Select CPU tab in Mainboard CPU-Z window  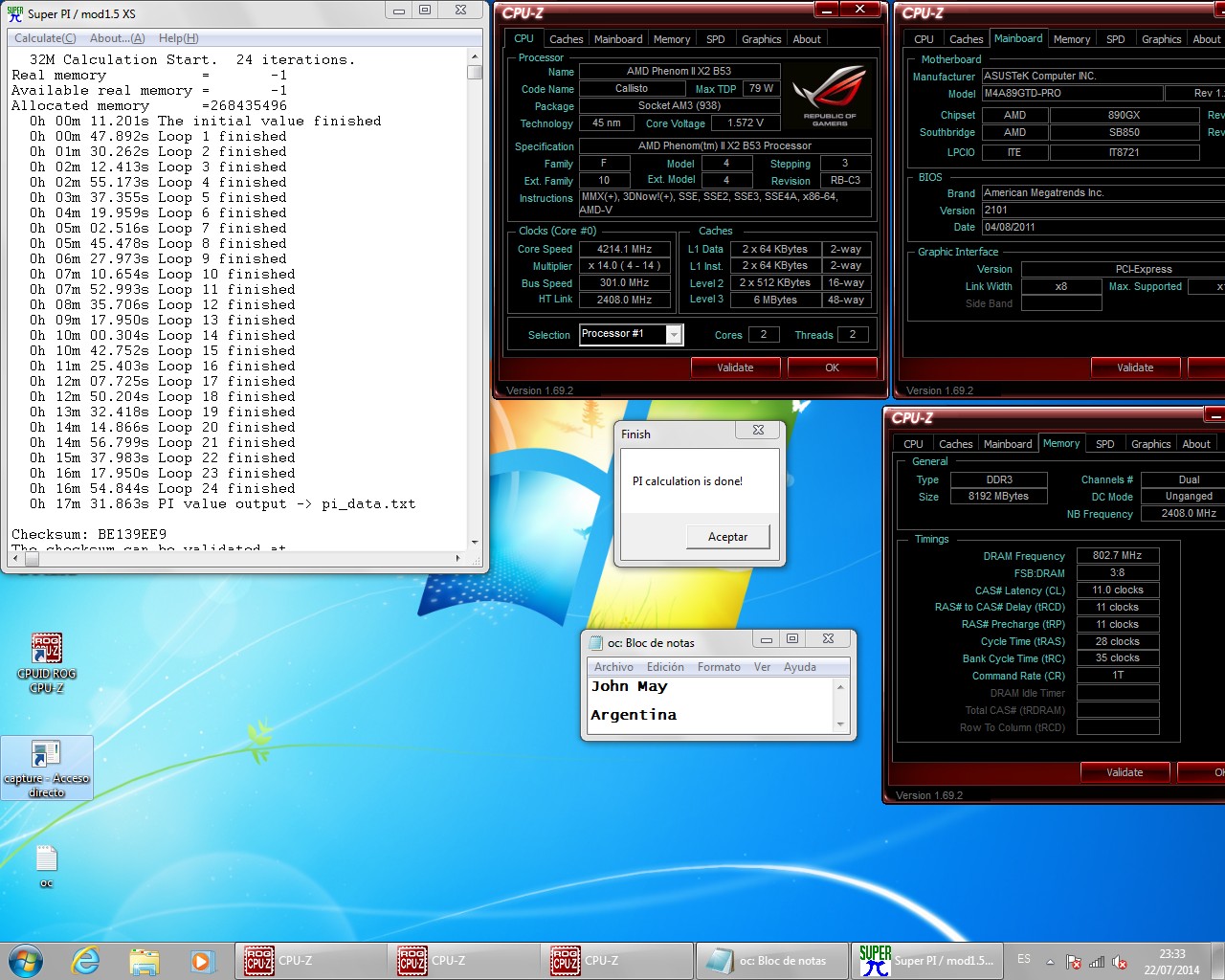pyautogui.click(x=924, y=39)
